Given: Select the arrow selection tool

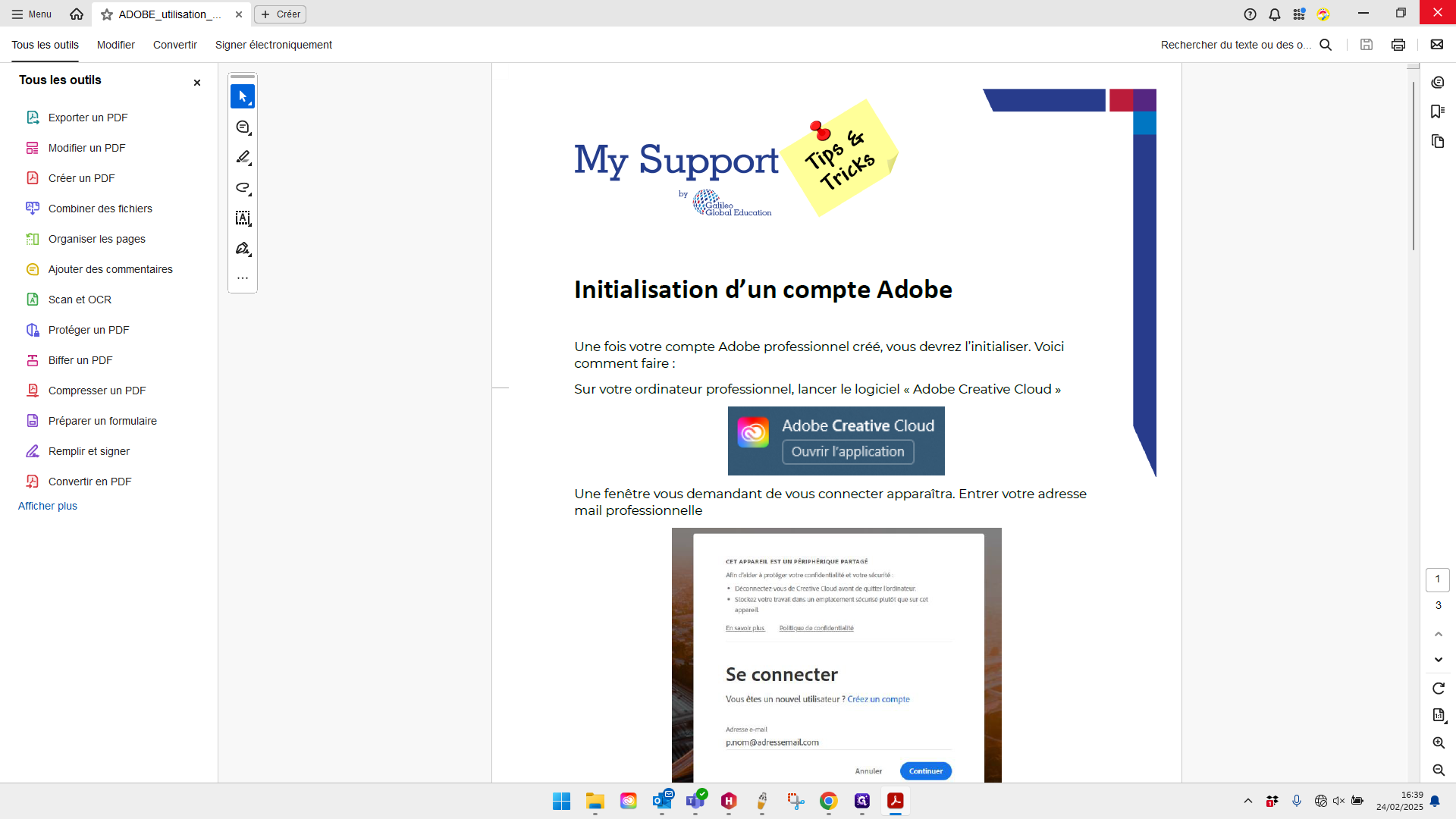Looking at the screenshot, I should click(243, 96).
